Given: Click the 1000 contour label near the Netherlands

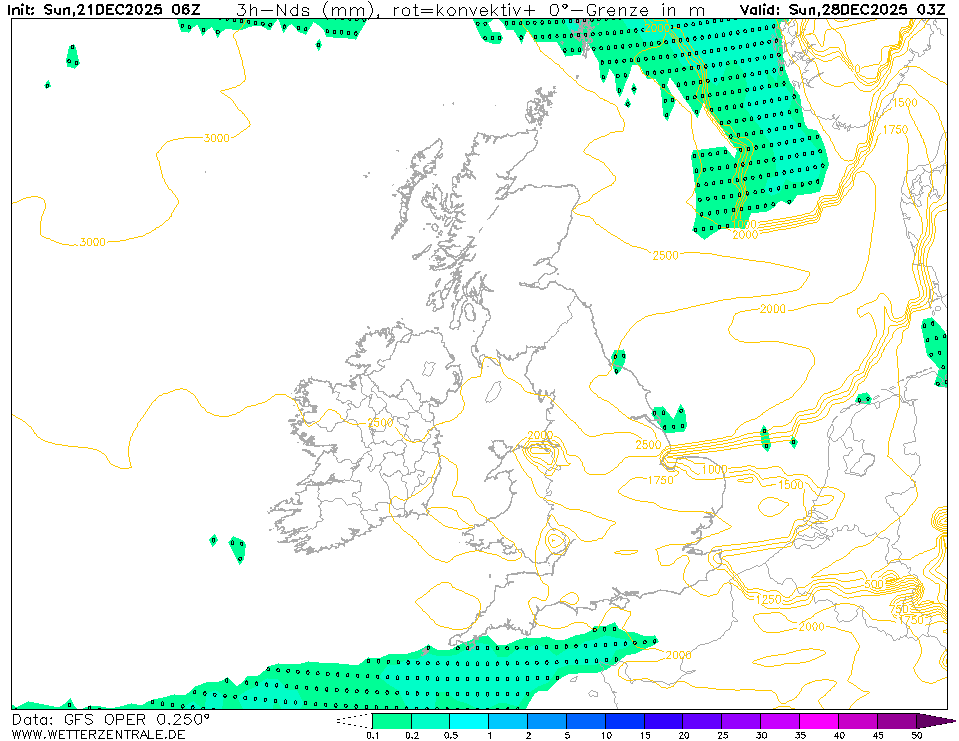Looking at the screenshot, I should click(714, 469).
